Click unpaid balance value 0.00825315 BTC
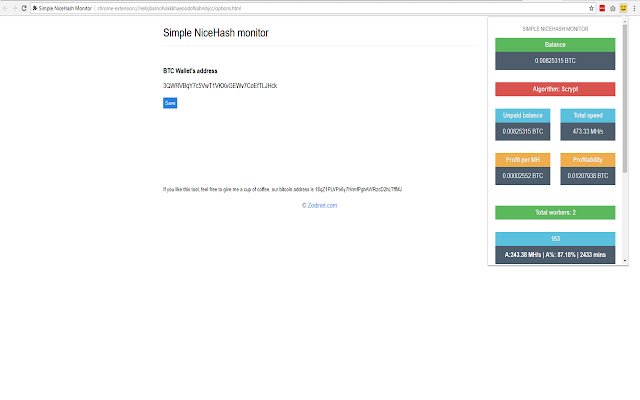The image size is (640, 400). click(522, 131)
